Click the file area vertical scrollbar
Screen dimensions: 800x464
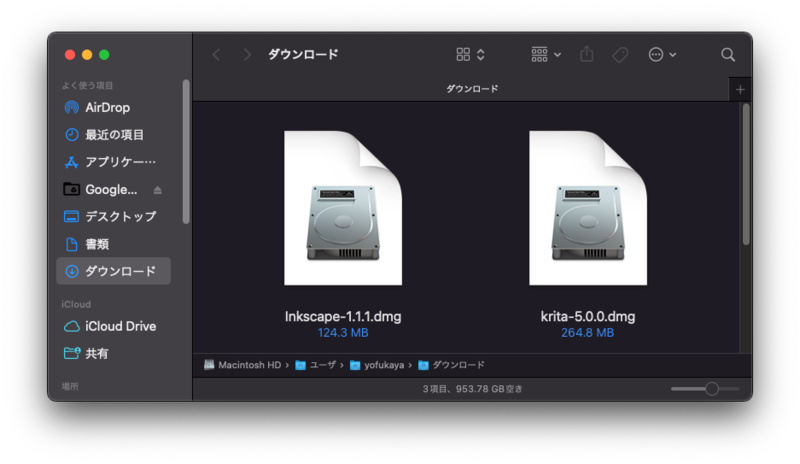click(x=746, y=174)
